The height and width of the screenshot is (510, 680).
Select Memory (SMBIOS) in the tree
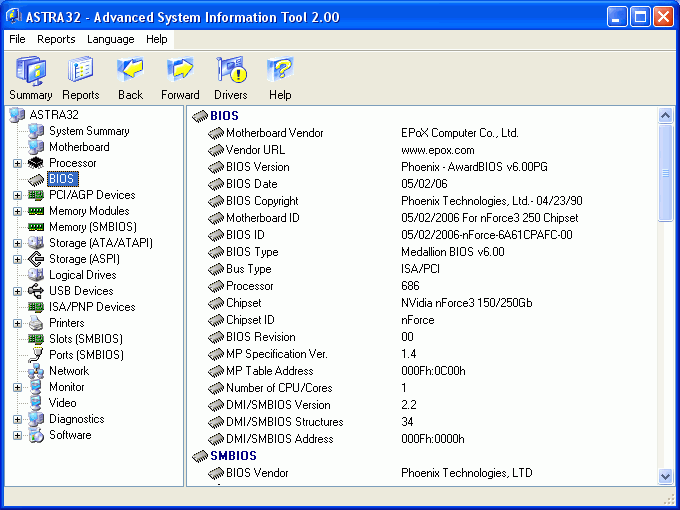(x=93, y=227)
